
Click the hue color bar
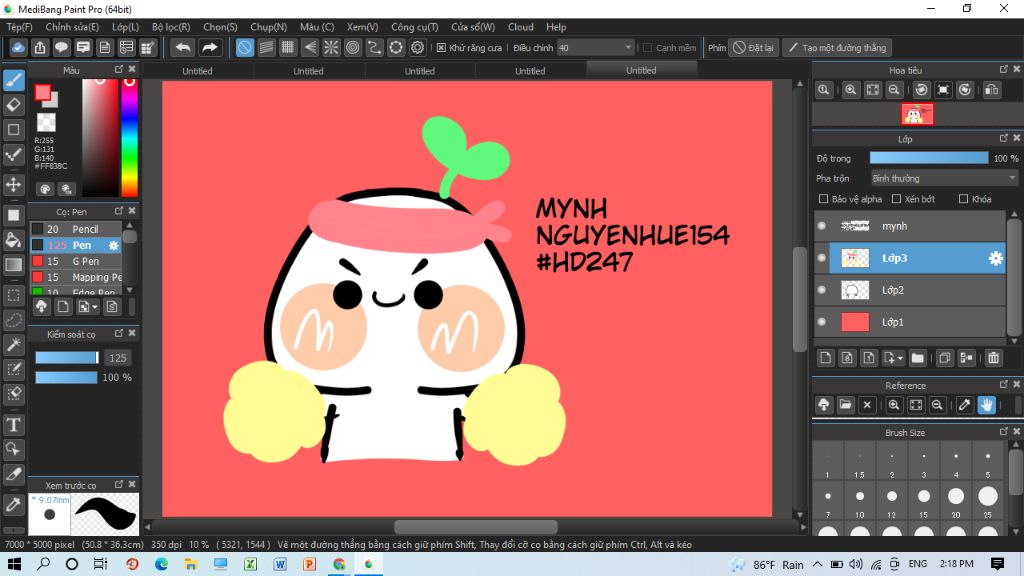click(x=130, y=137)
